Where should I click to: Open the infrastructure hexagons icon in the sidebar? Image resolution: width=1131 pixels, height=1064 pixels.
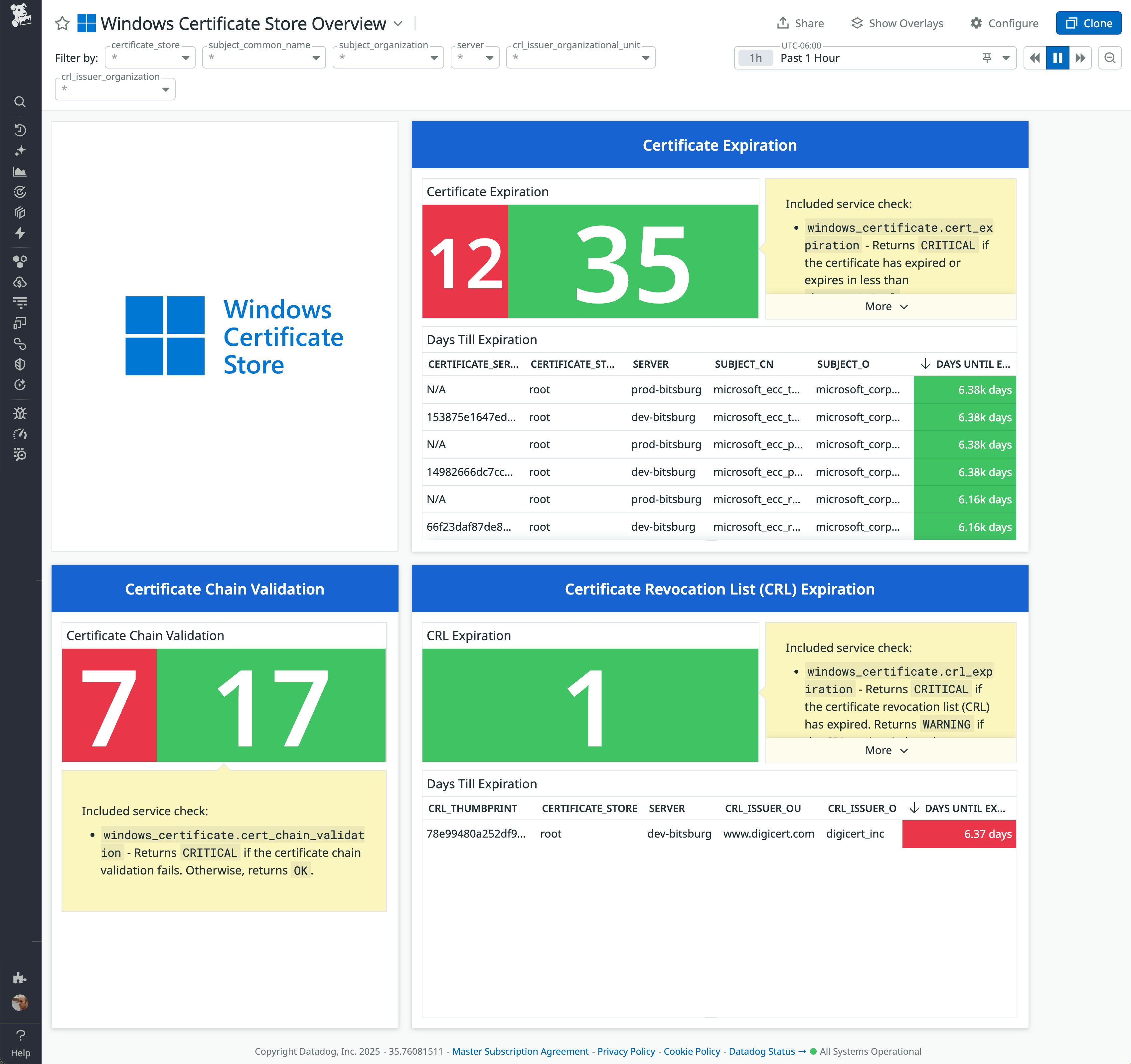click(20, 262)
